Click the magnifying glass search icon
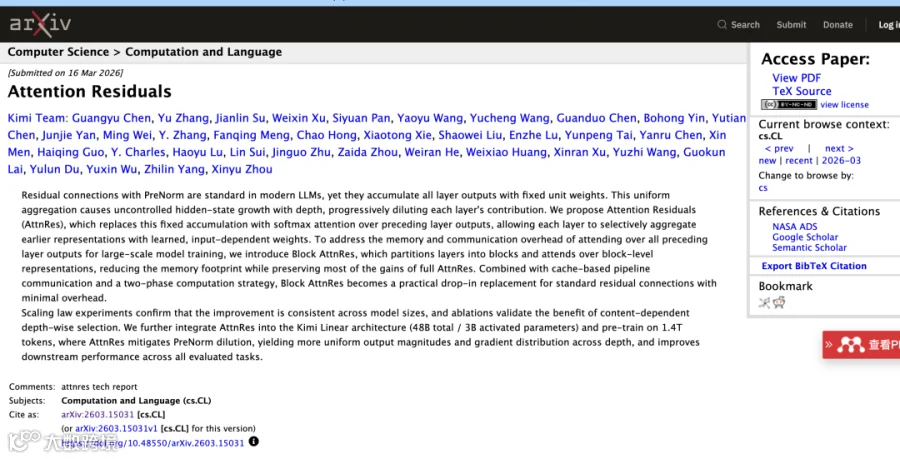The image size is (900, 459). 721,25
